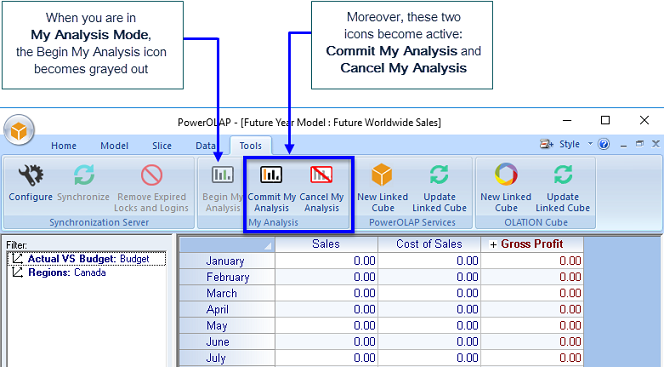Select Regions: Canada filter row
Viewport: 664px width, 367px height.
[x=87, y=273]
